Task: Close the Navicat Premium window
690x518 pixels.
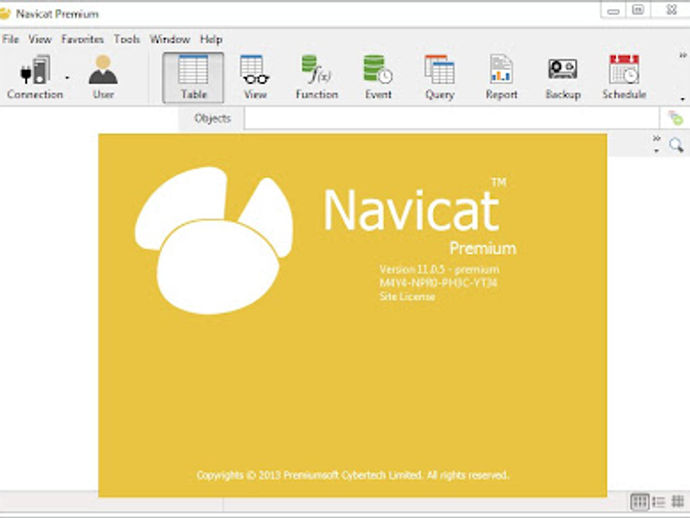Action: [x=672, y=9]
